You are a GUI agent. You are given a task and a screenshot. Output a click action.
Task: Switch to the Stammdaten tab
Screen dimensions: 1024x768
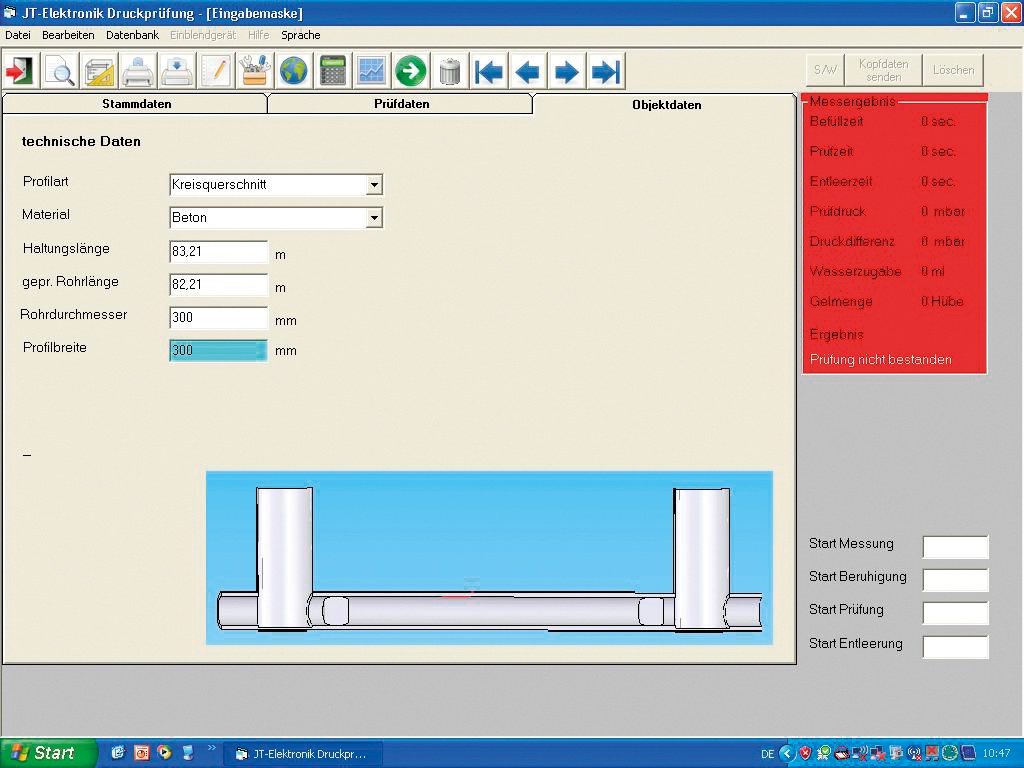pos(136,104)
